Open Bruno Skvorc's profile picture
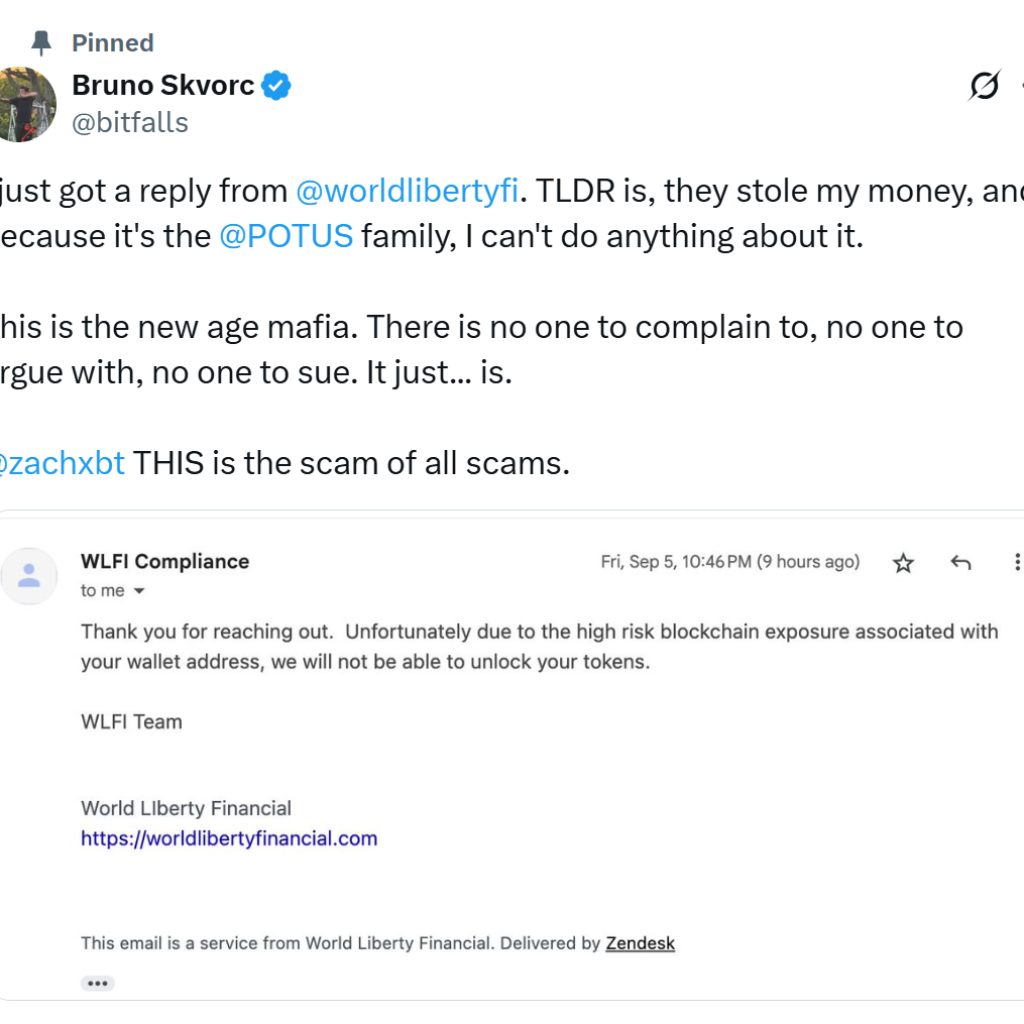 (28, 104)
